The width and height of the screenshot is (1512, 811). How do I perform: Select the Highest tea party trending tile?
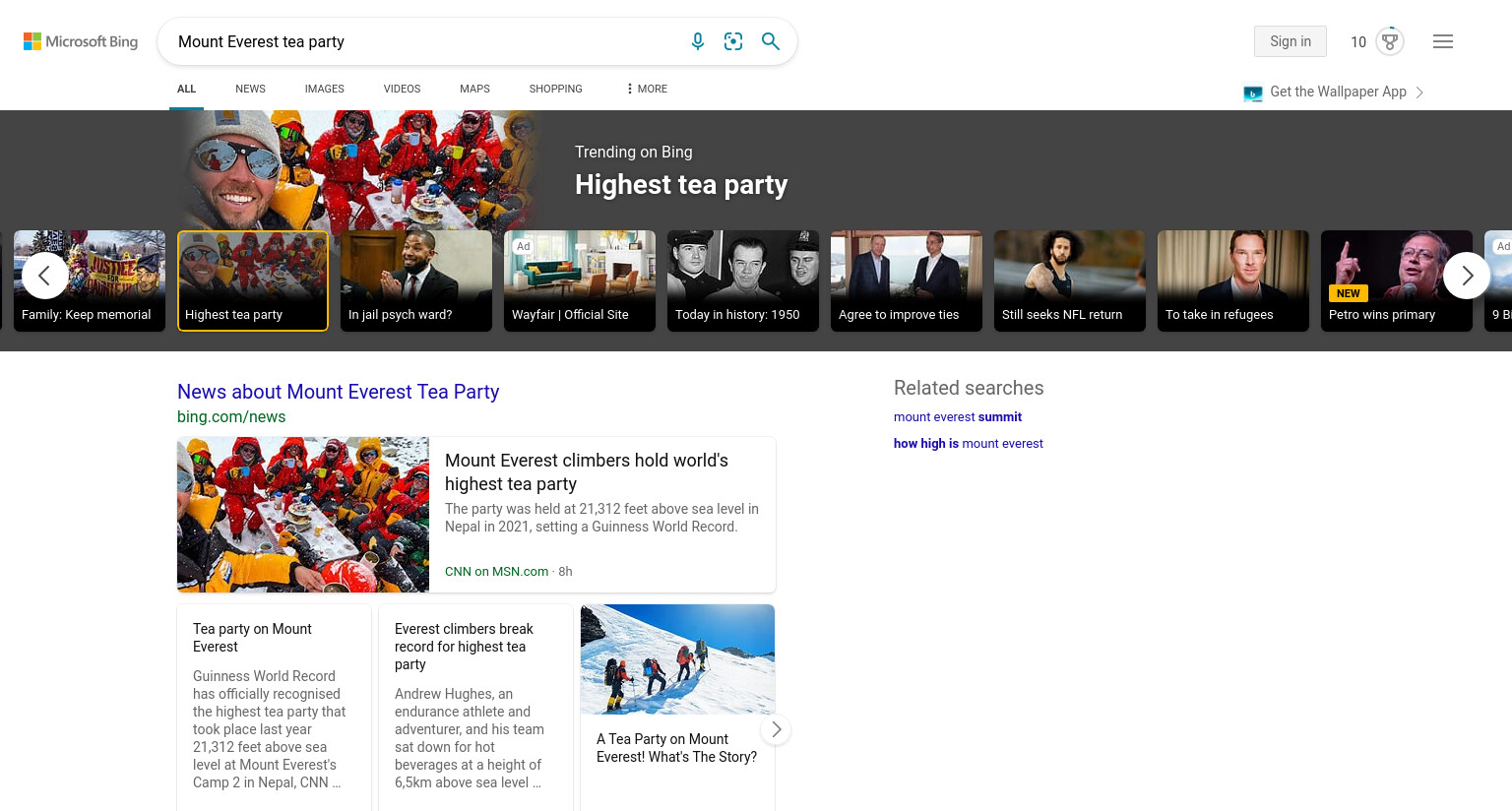[x=253, y=281]
